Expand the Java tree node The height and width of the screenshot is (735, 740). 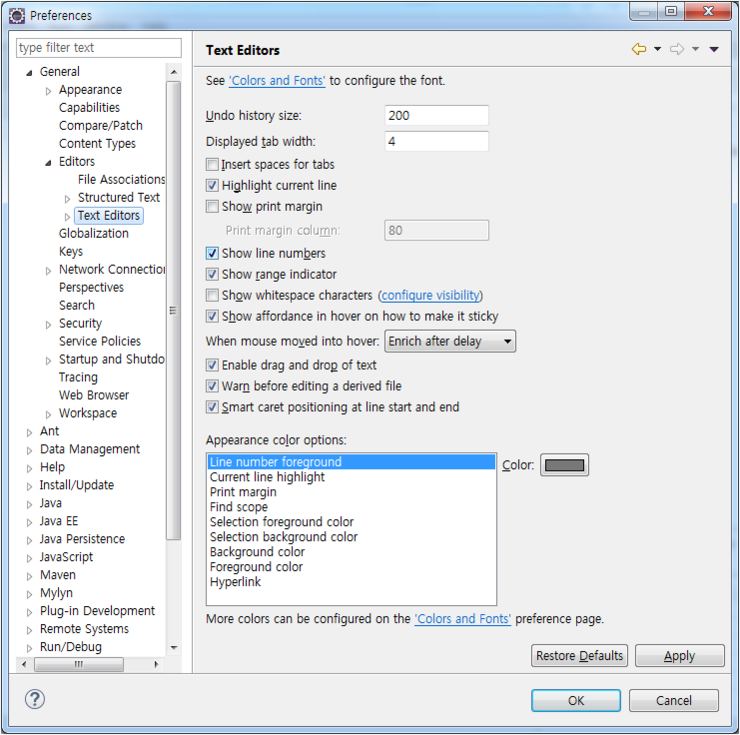(x=29, y=504)
